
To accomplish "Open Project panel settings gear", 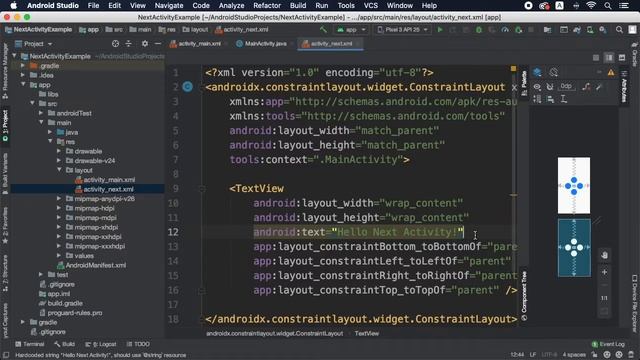I will point(145,44).
